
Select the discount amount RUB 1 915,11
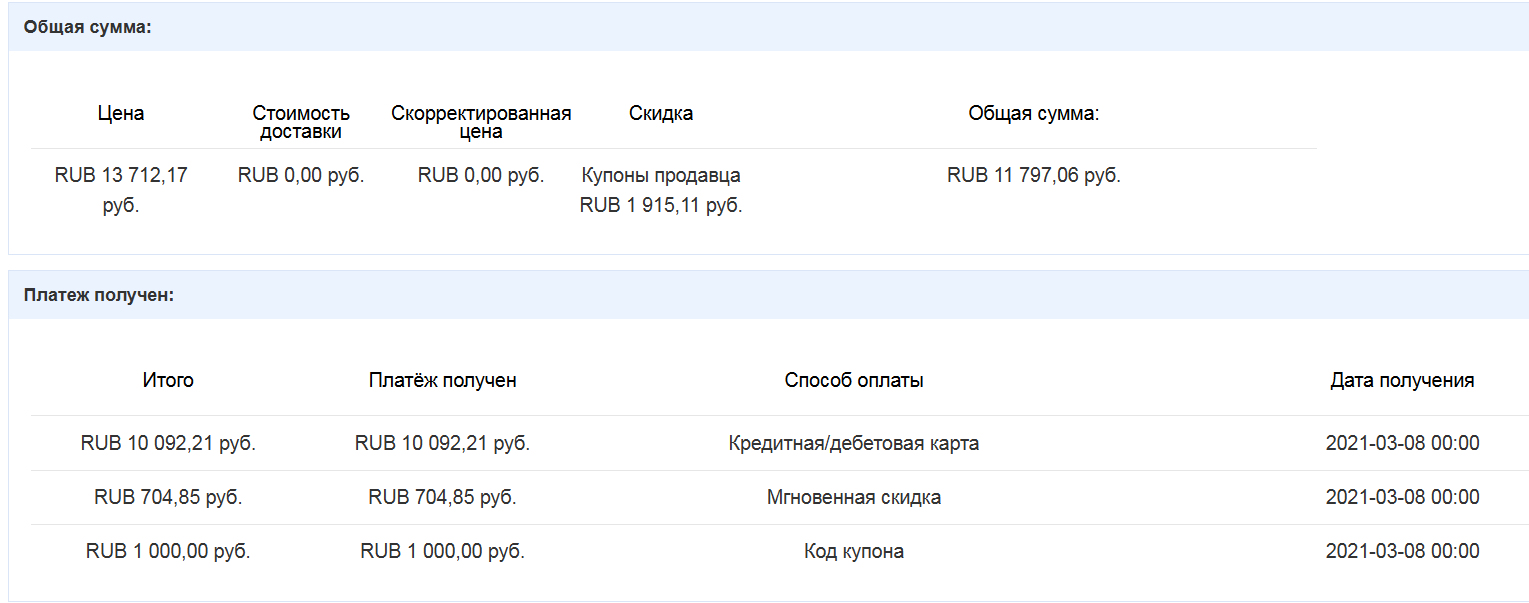[x=661, y=206]
